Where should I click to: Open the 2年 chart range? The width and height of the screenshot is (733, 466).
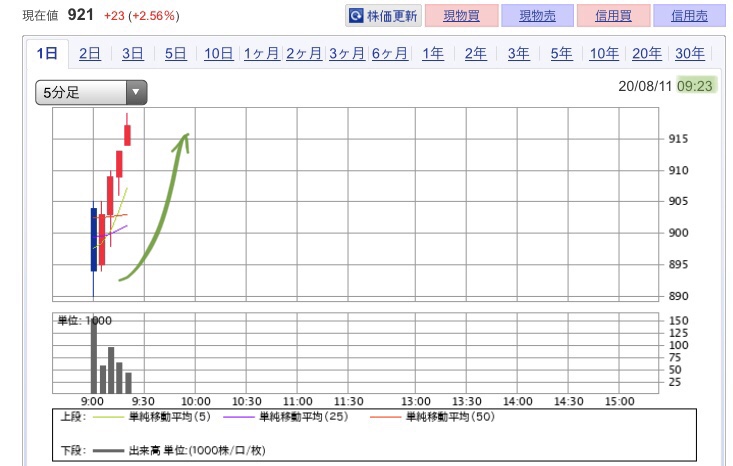[x=475, y=53]
